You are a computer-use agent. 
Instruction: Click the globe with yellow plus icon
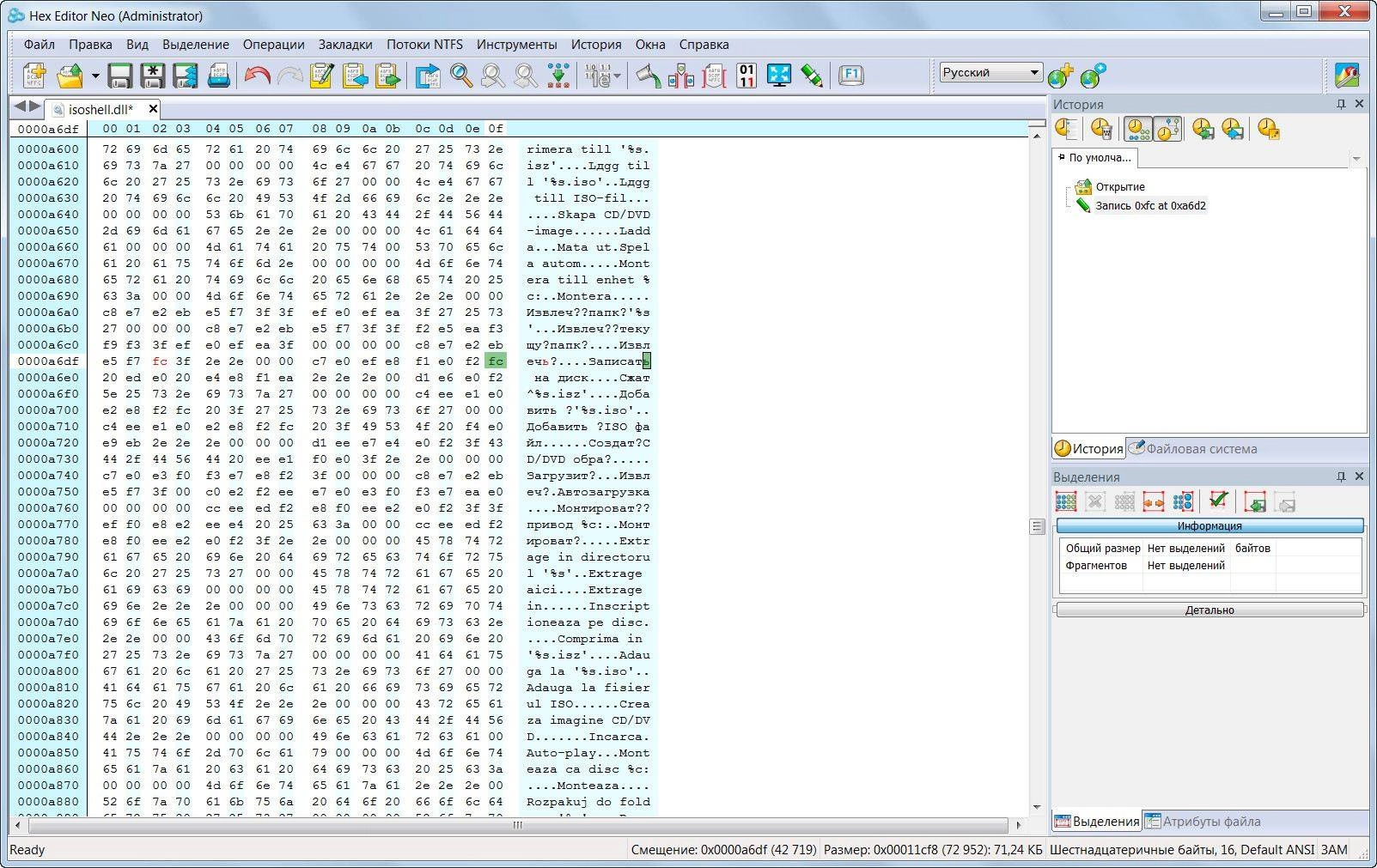[1061, 76]
